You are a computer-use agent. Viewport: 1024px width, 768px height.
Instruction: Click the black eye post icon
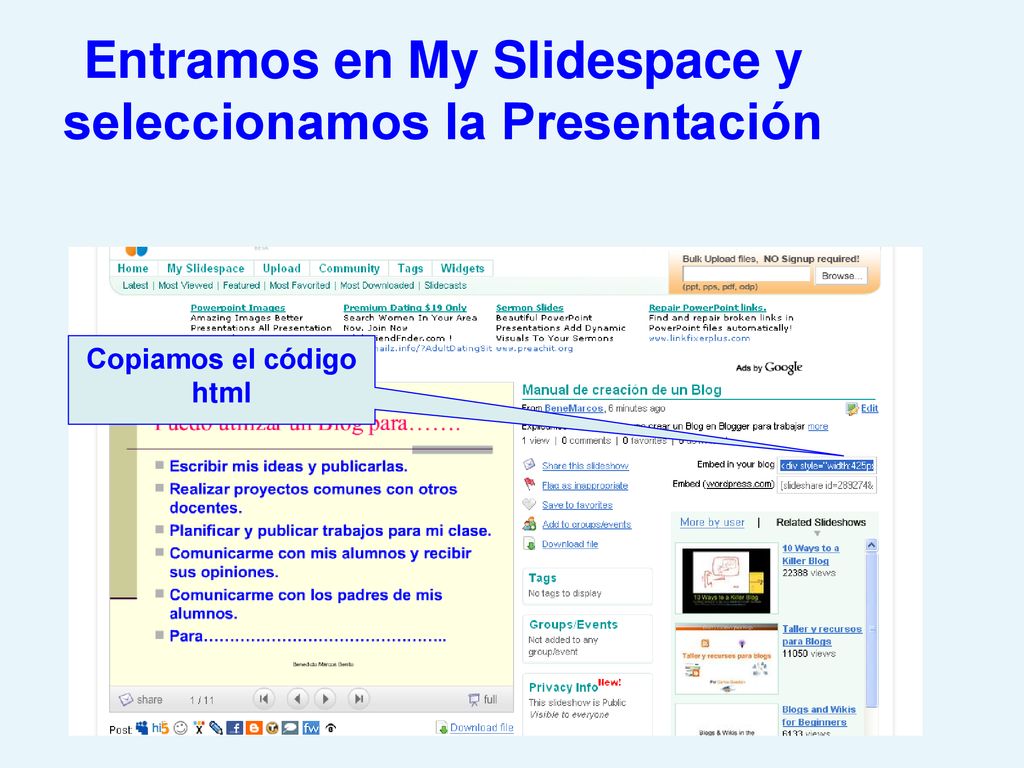pyautogui.click(x=331, y=728)
